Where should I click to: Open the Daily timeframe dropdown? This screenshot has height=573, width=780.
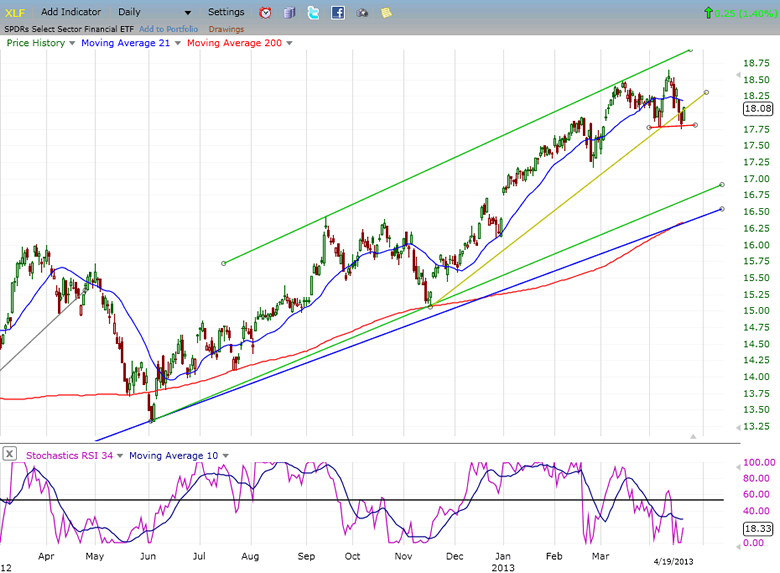click(154, 12)
